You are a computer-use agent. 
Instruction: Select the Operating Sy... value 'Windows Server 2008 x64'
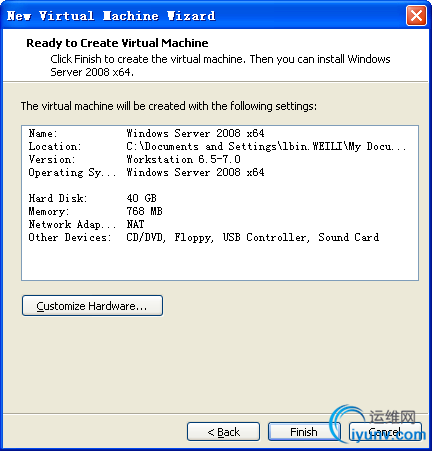195,172
